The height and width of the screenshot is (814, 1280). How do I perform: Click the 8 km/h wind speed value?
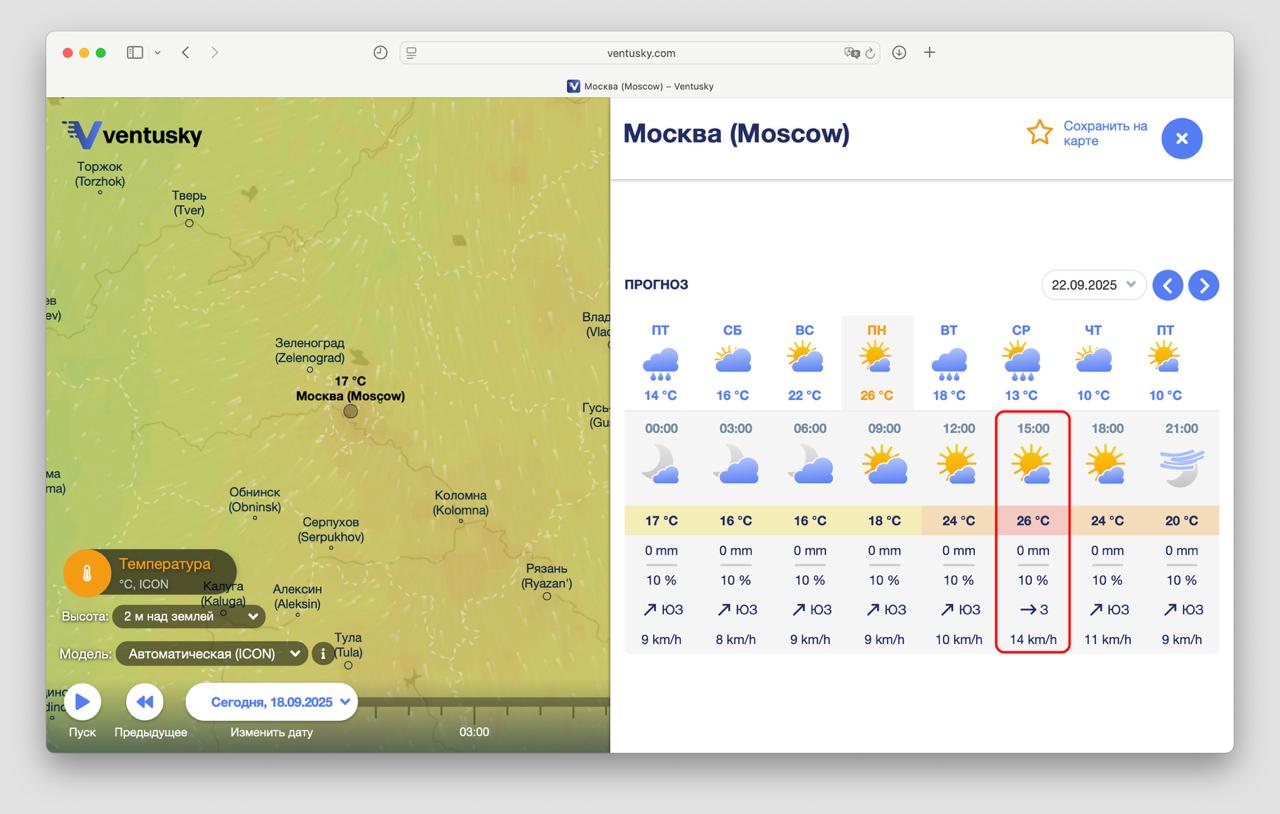click(735, 639)
